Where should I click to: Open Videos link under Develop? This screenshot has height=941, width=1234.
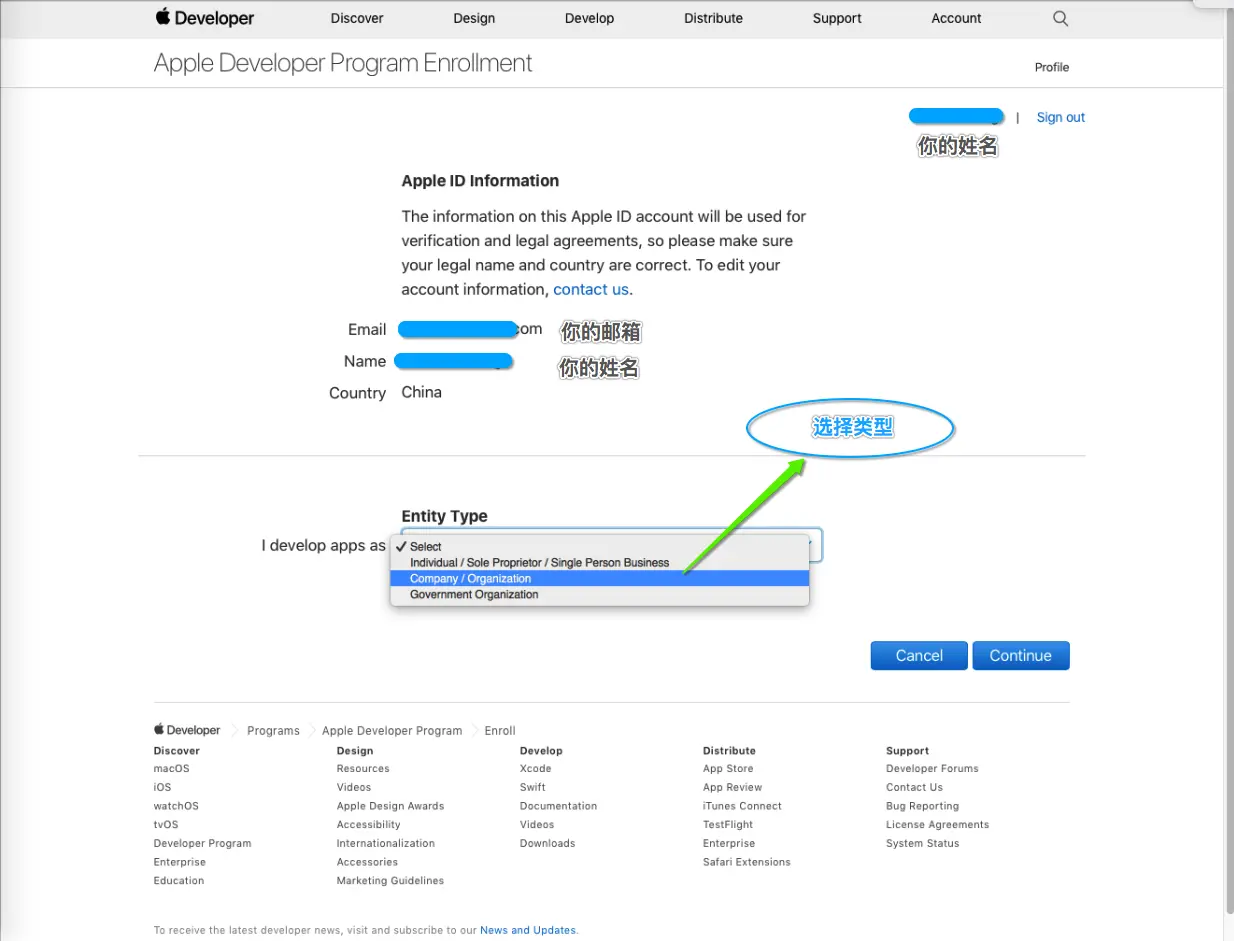tap(537, 825)
